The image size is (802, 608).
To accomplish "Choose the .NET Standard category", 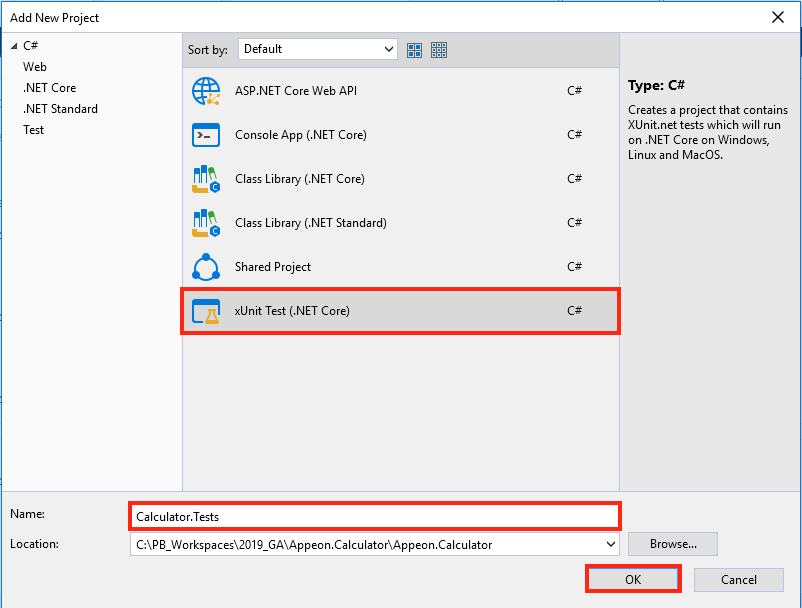I will [60, 109].
